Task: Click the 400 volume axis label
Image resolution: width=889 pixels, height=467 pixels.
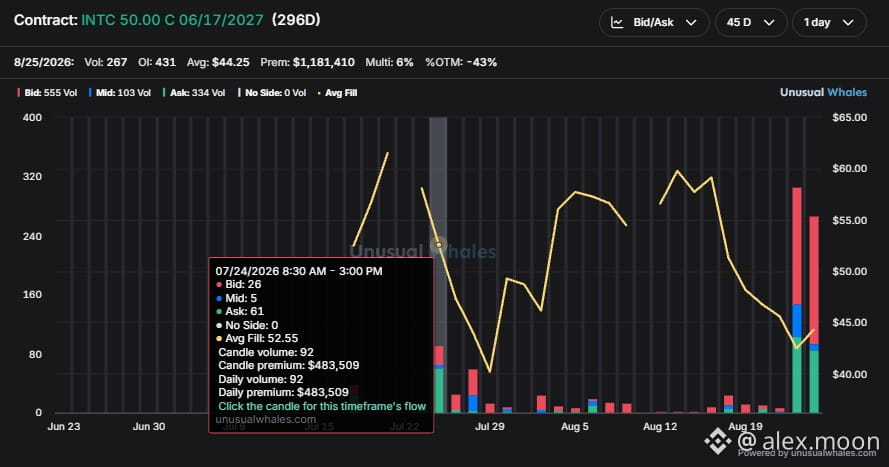Action: [x=32, y=117]
